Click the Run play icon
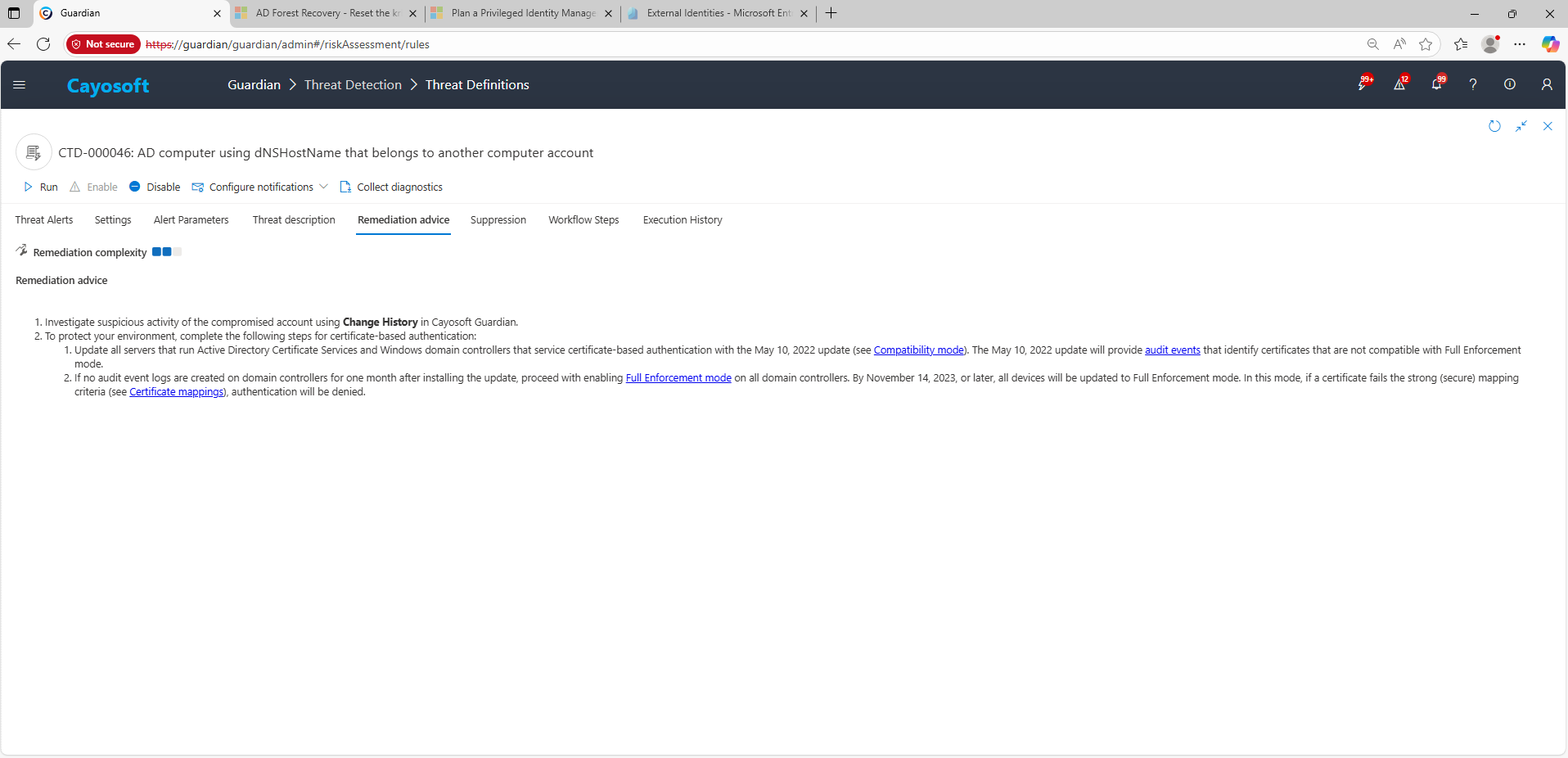This screenshot has height=758, width=1568. point(29,187)
